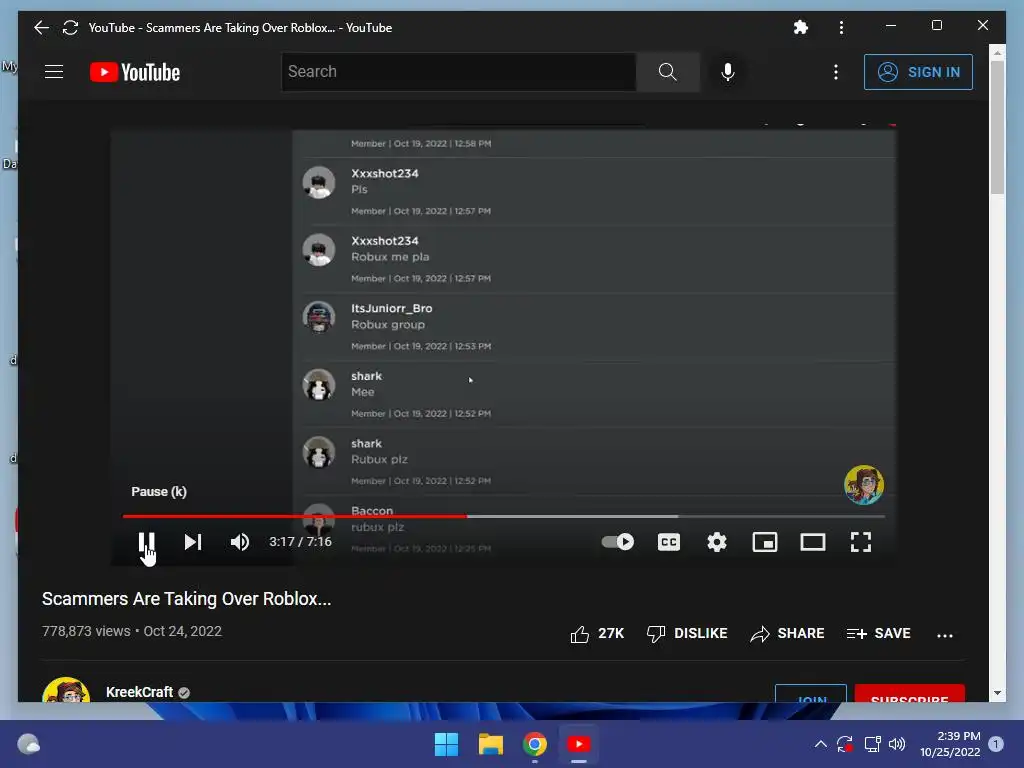Image resolution: width=1024 pixels, height=768 pixels.
Task: Click the timestamp 3:17 / 7:16
Action: pyautogui.click(x=300, y=542)
